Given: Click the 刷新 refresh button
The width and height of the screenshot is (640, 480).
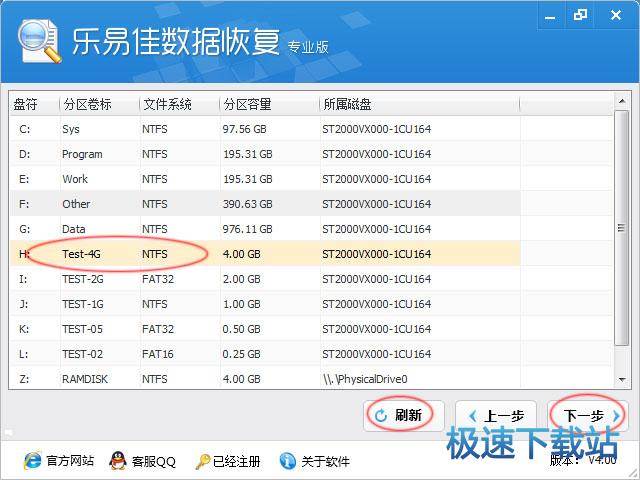Looking at the screenshot, I should [x=404, y=416].
